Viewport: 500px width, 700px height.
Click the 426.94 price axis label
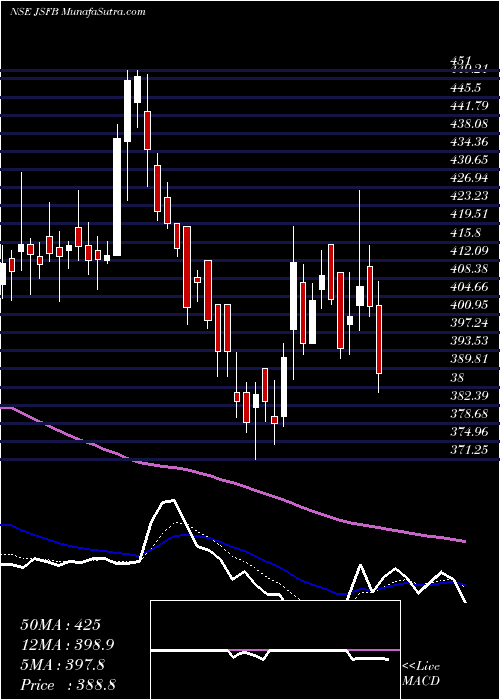tap(468, 178)
